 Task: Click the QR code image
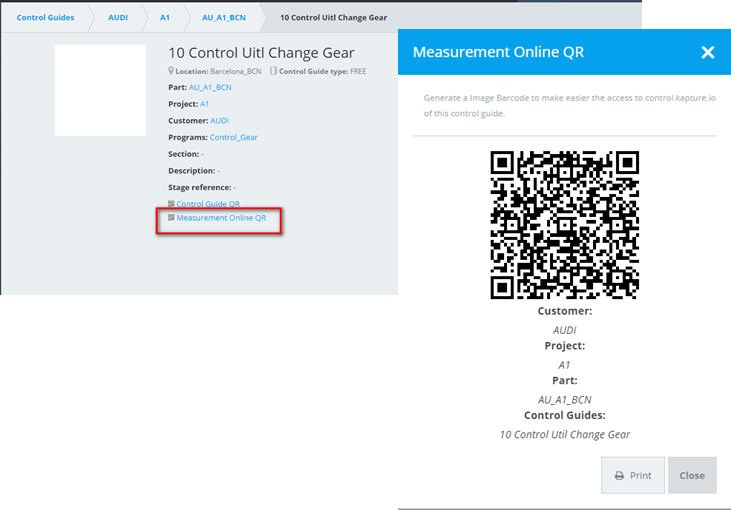565,225
